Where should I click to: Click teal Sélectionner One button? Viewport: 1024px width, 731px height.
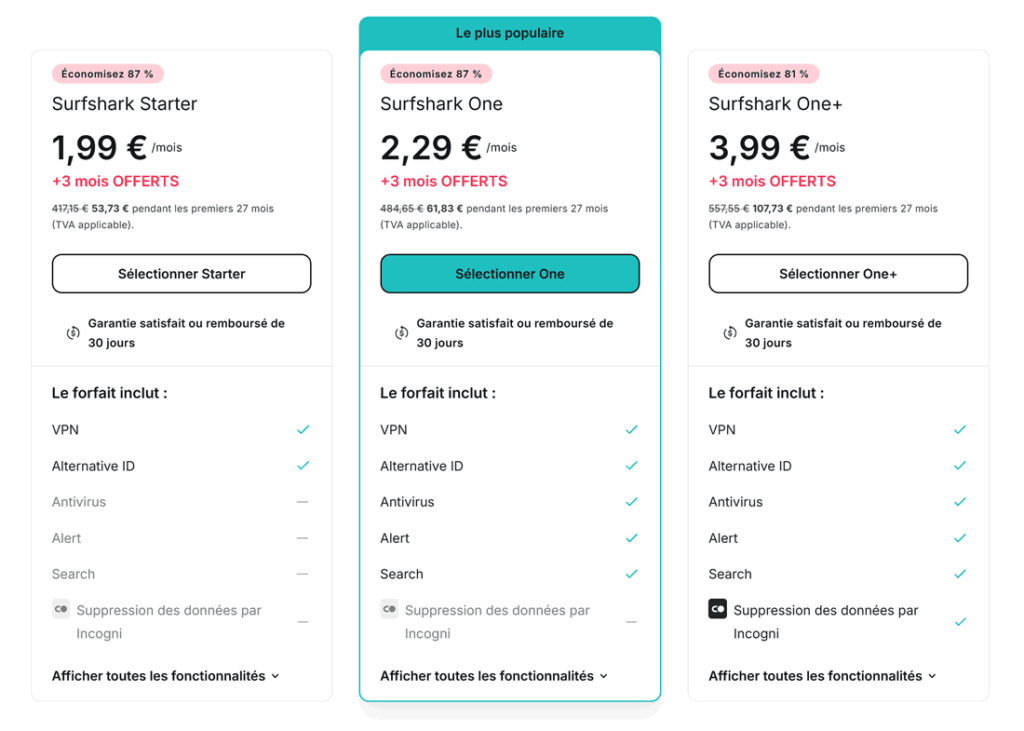pos(510,274)
